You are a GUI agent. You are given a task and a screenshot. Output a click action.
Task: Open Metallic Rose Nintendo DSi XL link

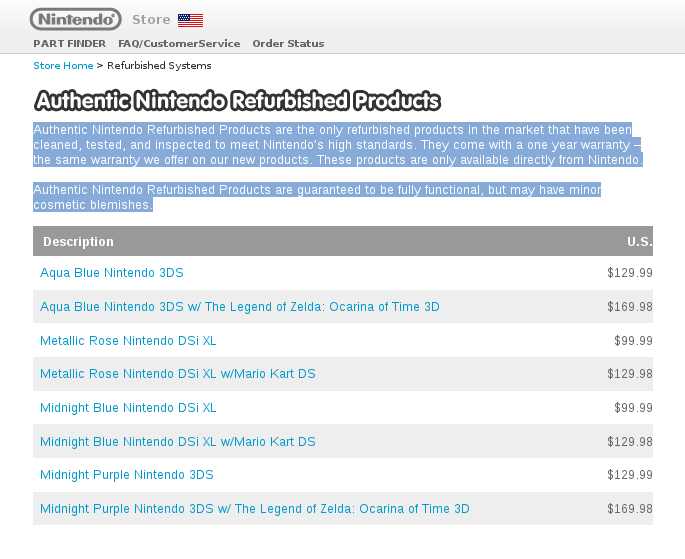[128, 341]
